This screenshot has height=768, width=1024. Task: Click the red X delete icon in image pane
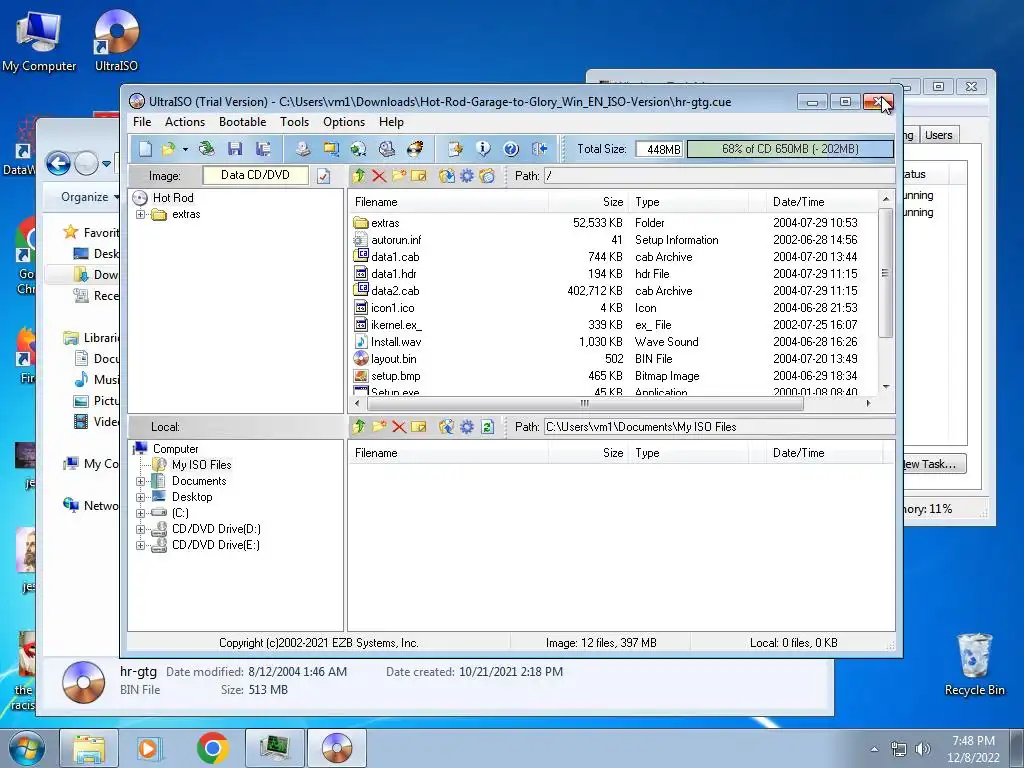(379, 176)
